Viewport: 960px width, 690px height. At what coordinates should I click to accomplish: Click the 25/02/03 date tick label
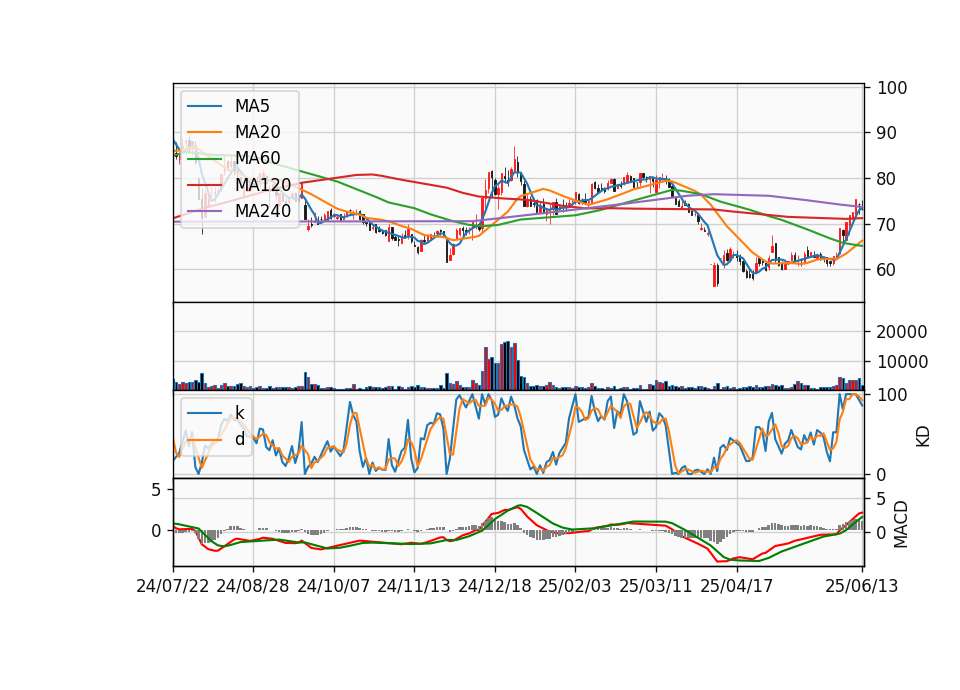tap(575, 586)
